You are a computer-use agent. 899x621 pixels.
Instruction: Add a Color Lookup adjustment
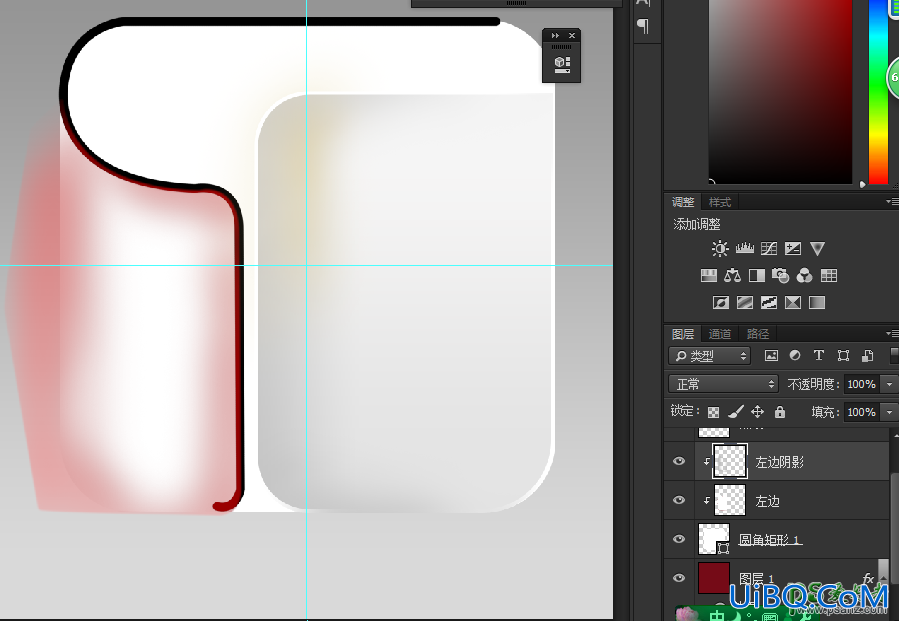829,276
